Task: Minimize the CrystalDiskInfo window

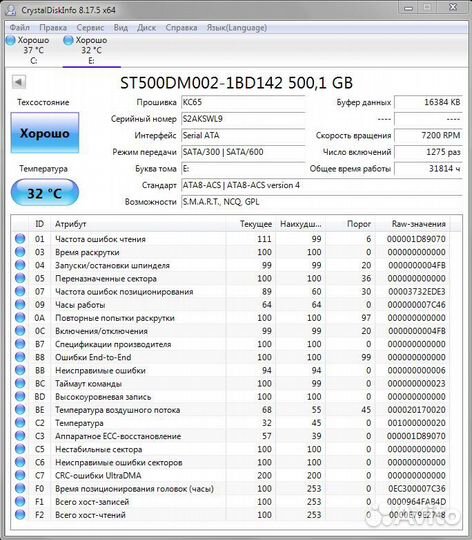Action: (408, 8)
